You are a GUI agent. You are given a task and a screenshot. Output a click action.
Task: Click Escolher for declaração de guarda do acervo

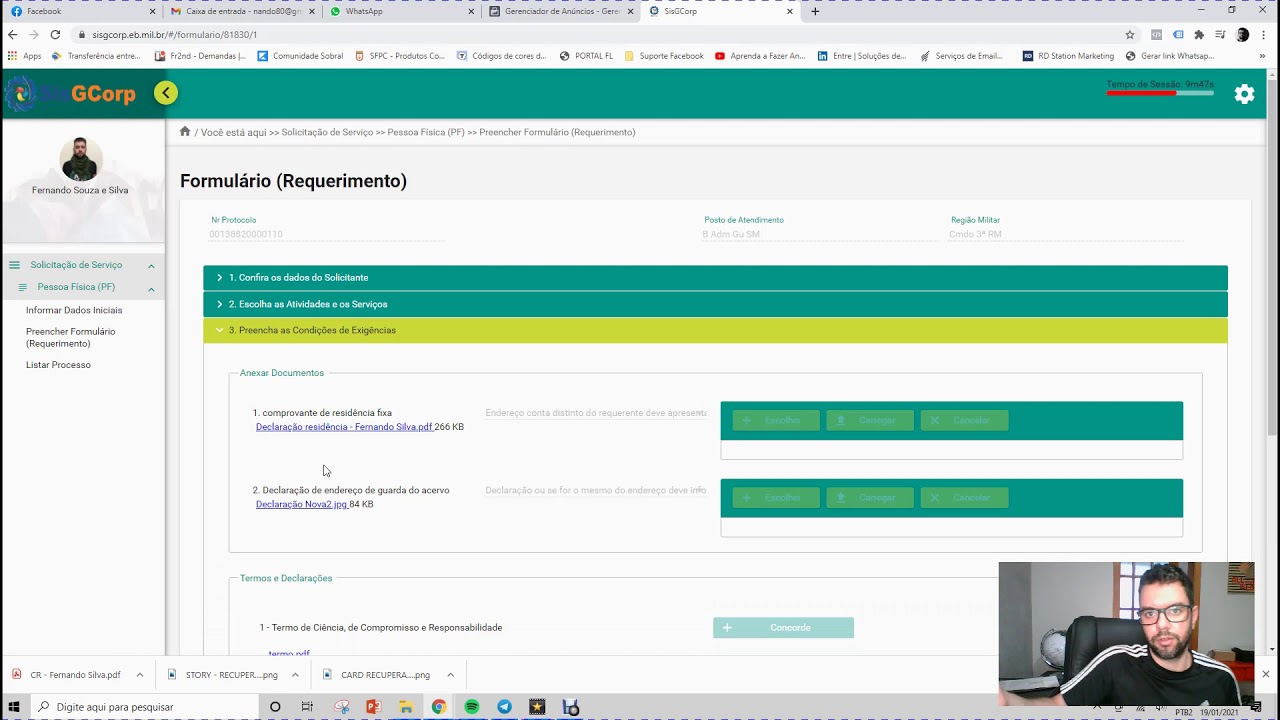click(x=776, y=497)
